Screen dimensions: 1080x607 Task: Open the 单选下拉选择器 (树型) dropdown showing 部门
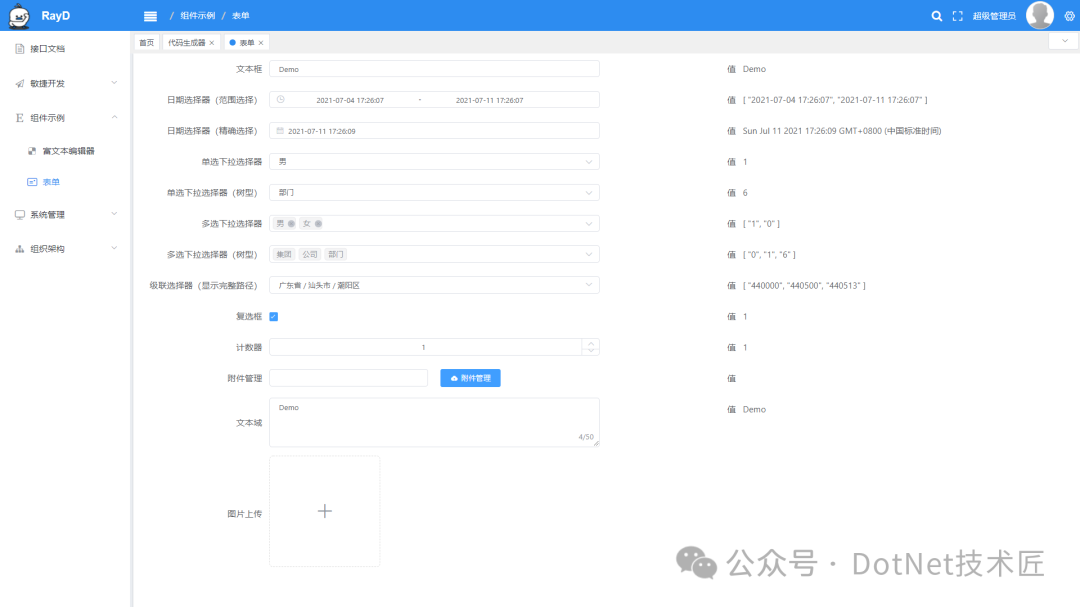(x=434, y=193)
